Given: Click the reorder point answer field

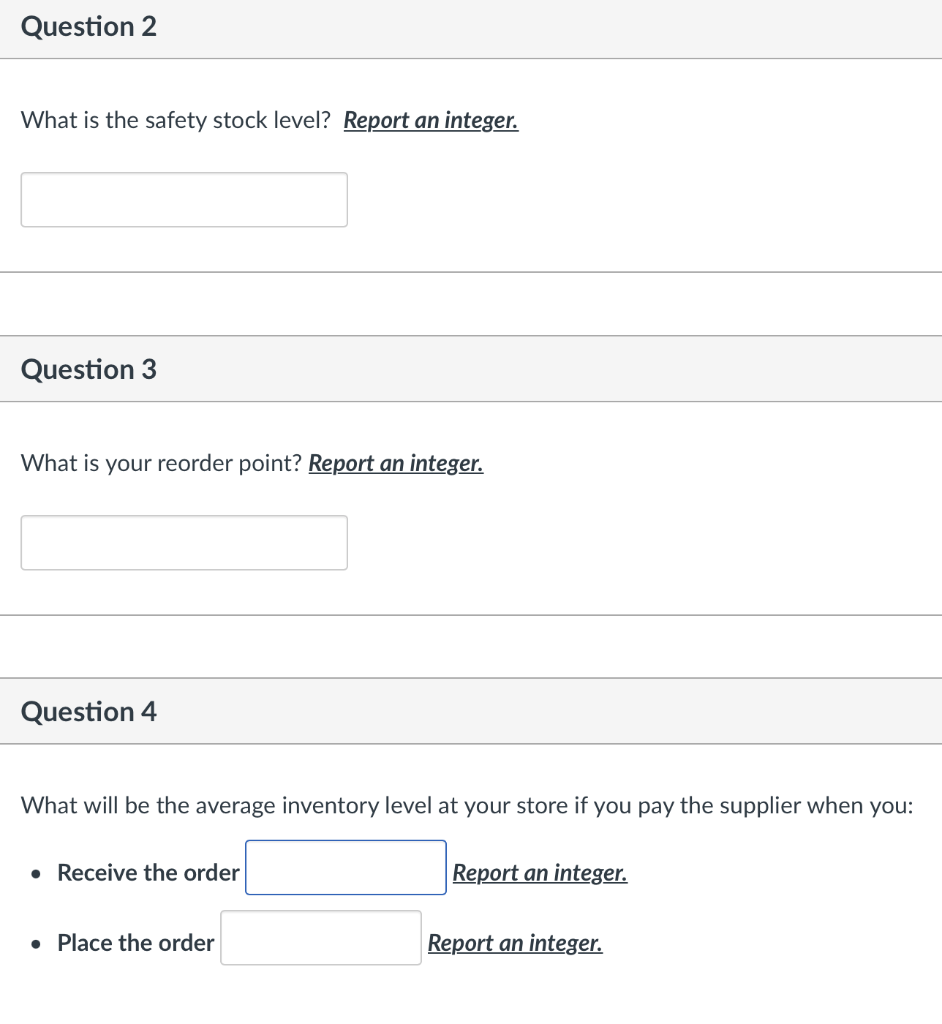Looking at the screenshot, I should (184, 543).
